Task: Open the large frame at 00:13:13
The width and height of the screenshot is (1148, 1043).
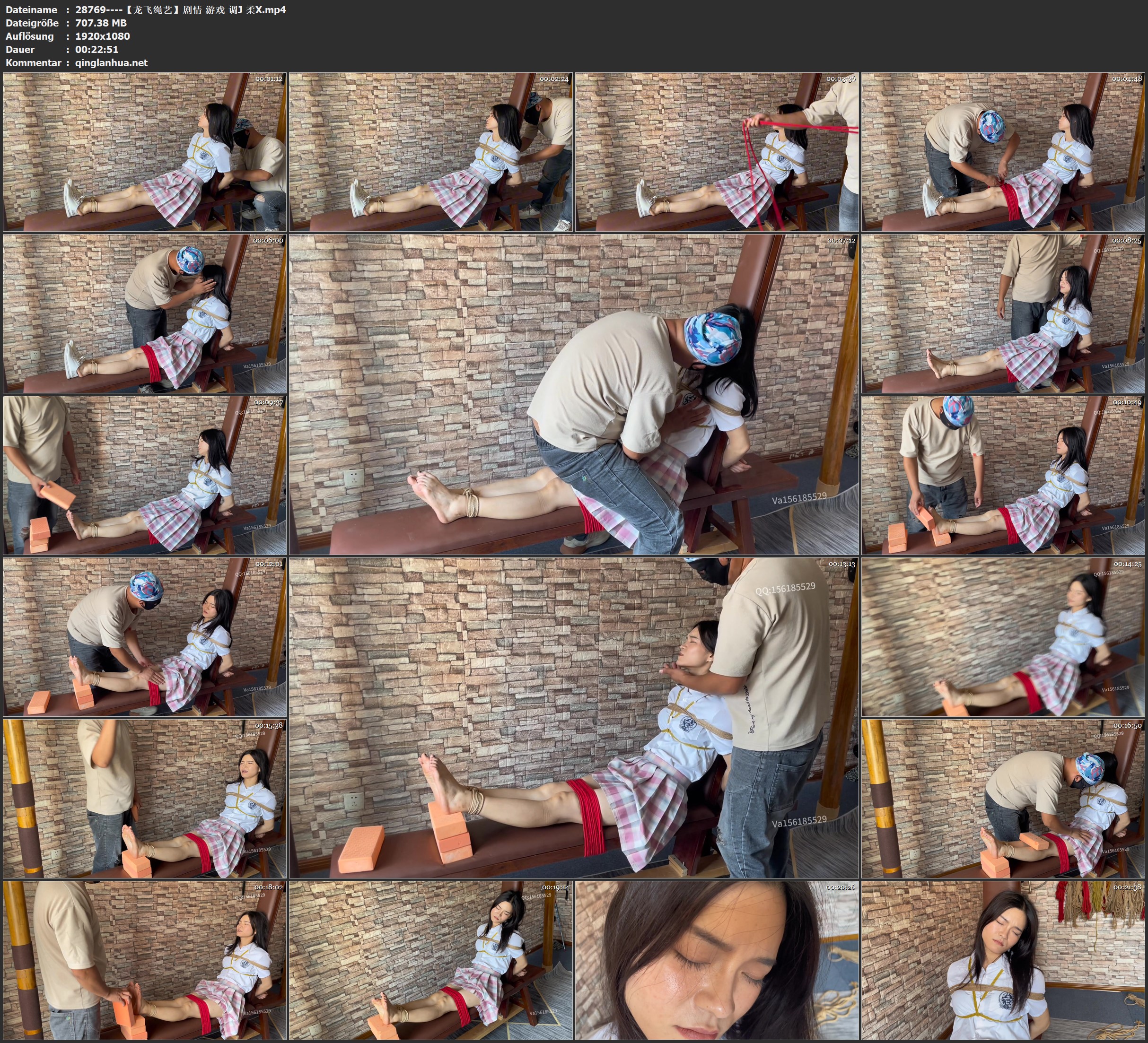Action: point(573,717)
